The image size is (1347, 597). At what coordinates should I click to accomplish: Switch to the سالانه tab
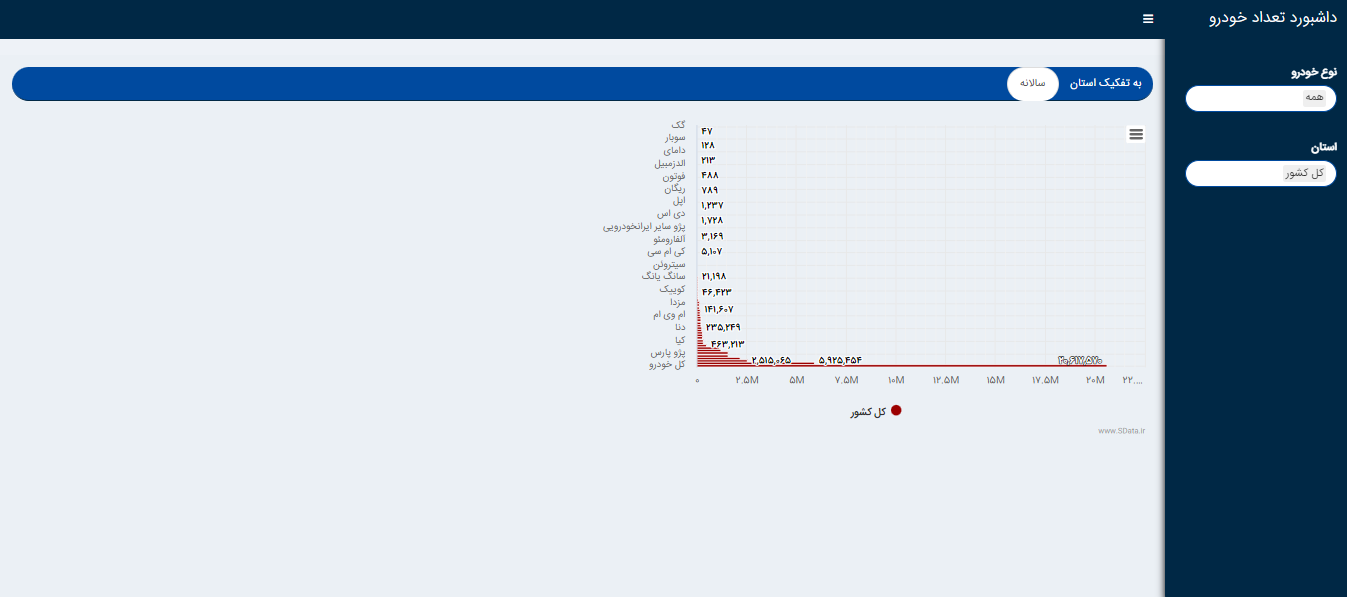(x=1032, y=83)
